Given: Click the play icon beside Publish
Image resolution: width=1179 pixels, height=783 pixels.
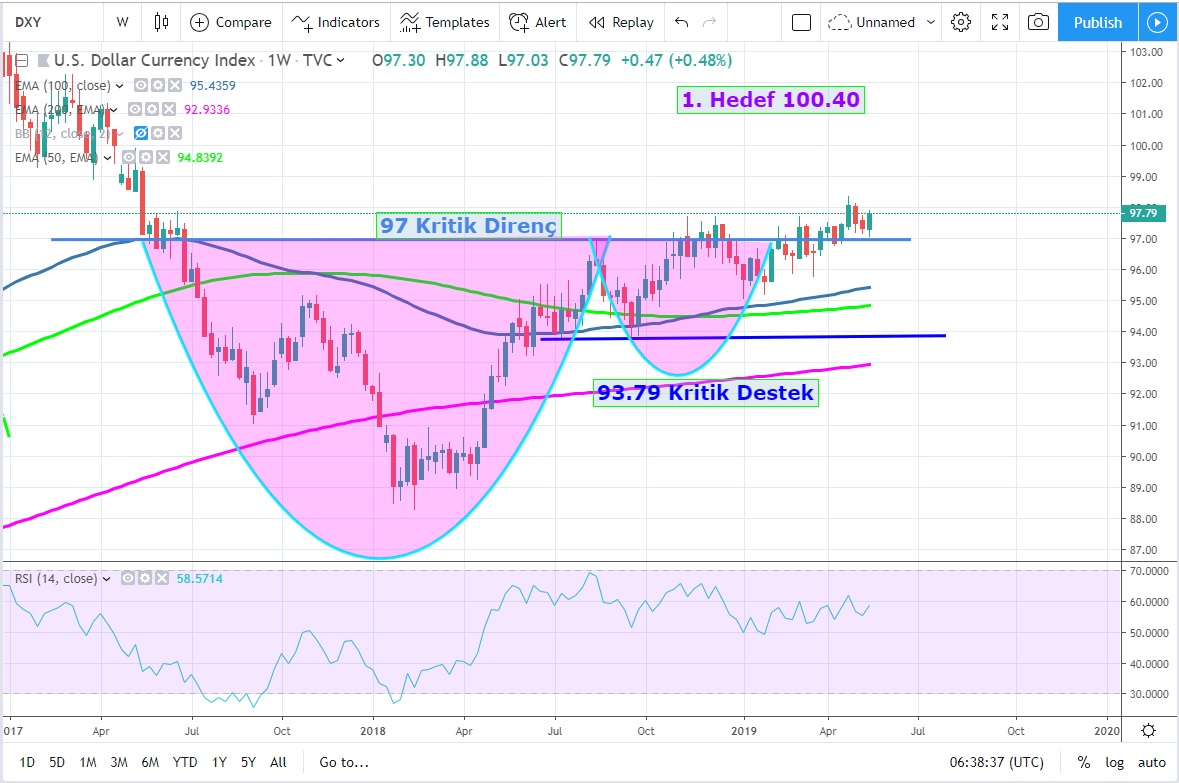Looking at the screenshot, I should tap(1158, 23).
